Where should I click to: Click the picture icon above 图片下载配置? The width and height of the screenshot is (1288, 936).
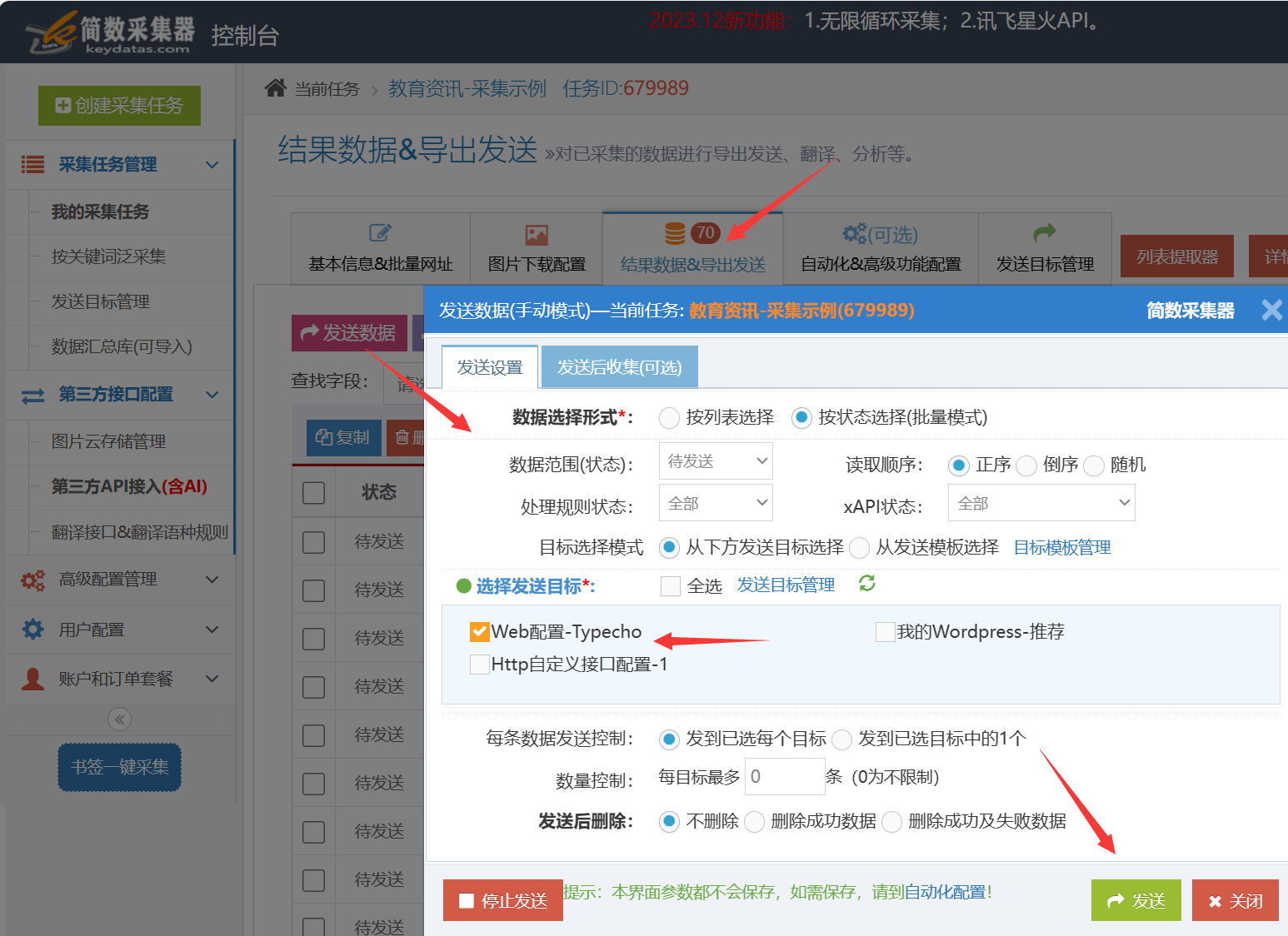(x=537, y=235)
